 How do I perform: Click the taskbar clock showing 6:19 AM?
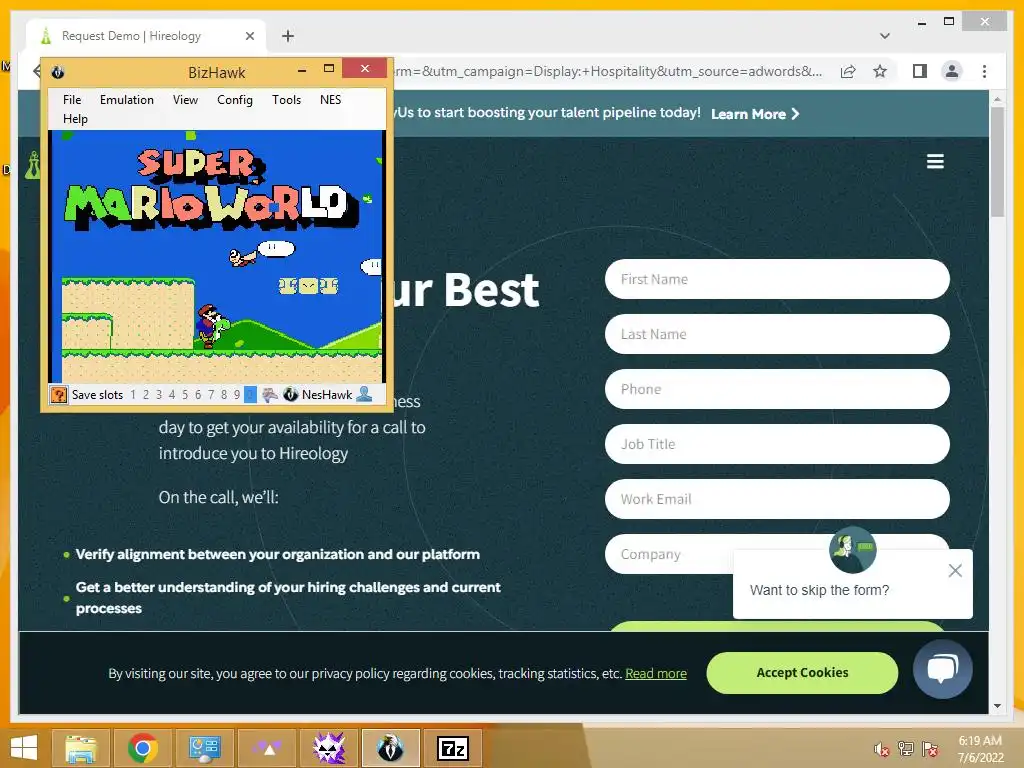click(980, 749)
